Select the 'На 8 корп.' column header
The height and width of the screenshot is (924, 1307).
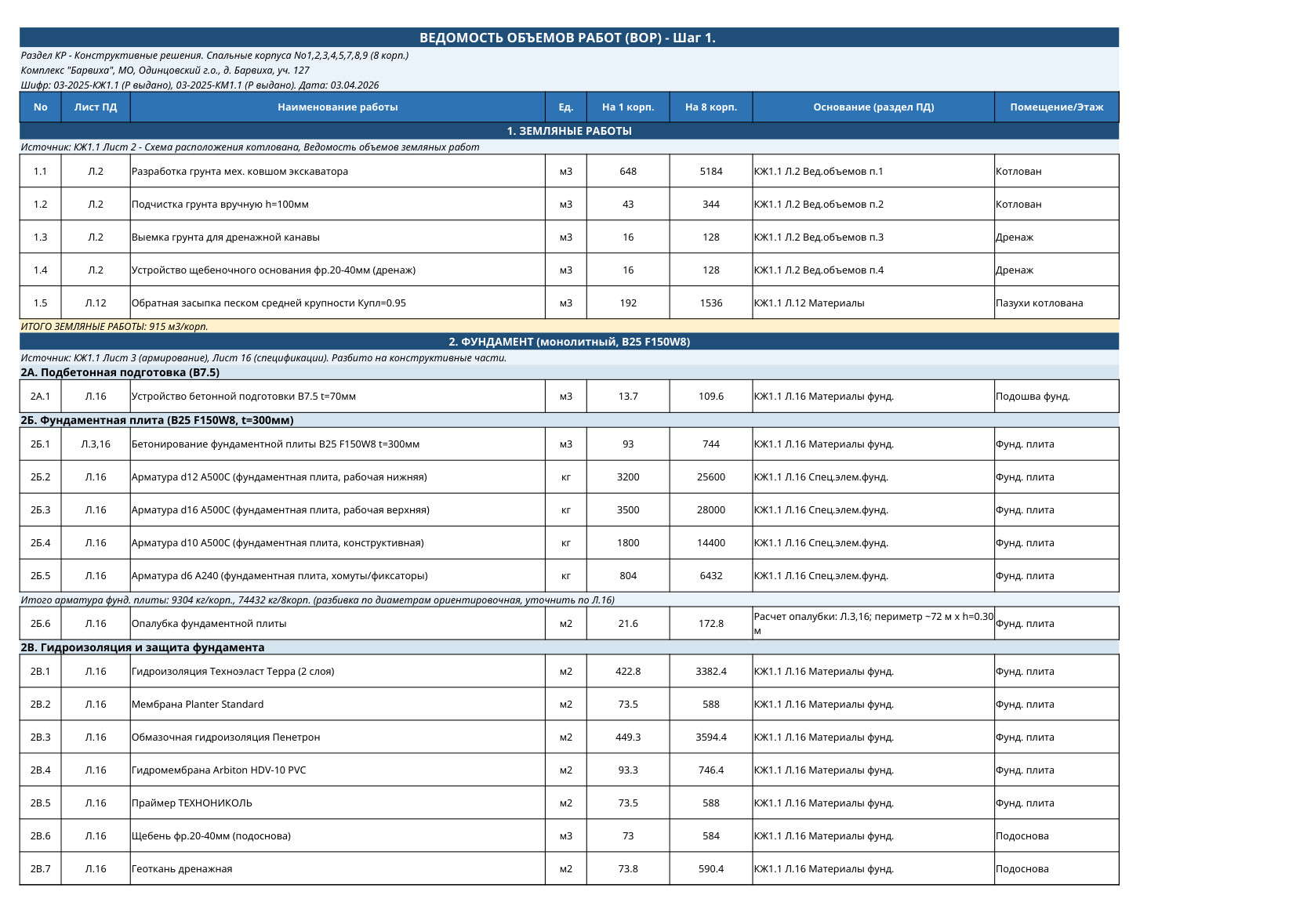(711, 107)
